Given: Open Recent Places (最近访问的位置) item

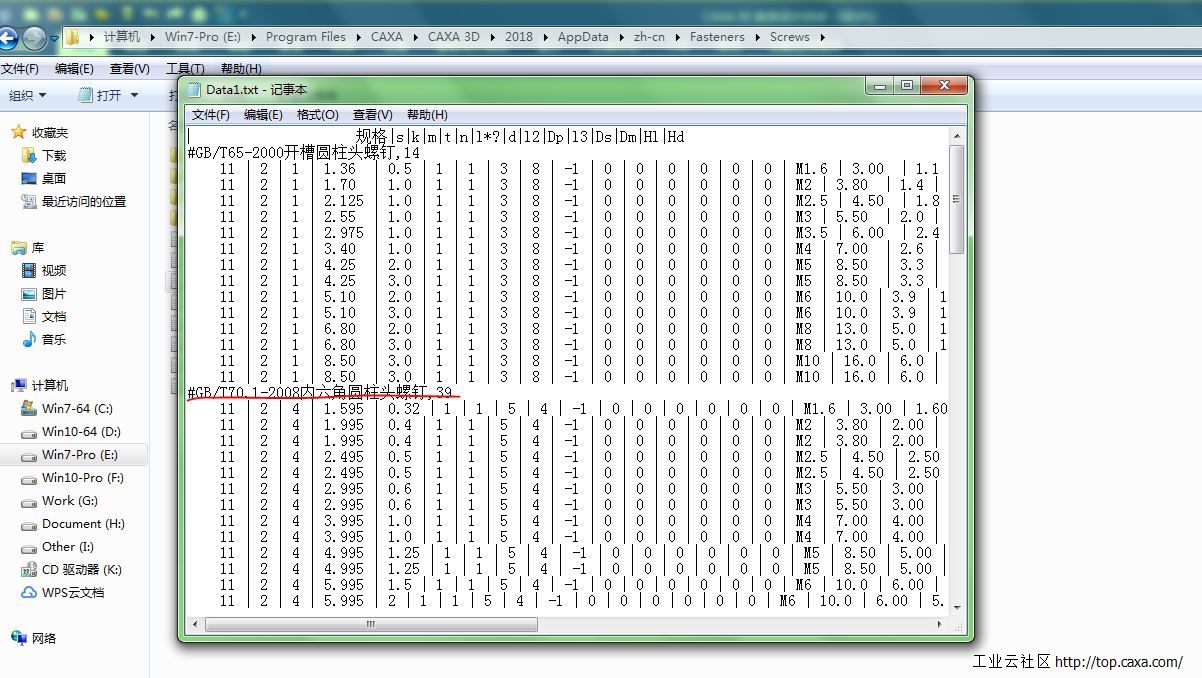Looking at the screenshot, I should coord(29,201).
